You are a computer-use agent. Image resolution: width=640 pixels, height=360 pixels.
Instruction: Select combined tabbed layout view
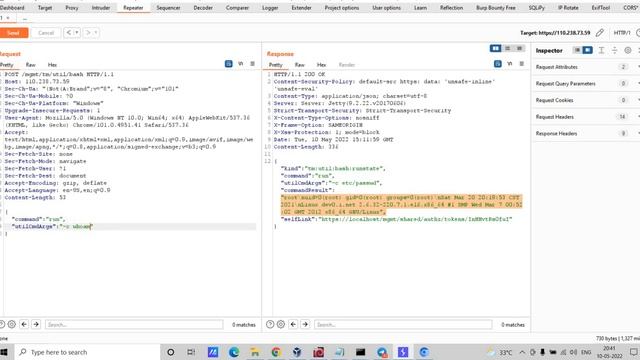pos(519,49)
